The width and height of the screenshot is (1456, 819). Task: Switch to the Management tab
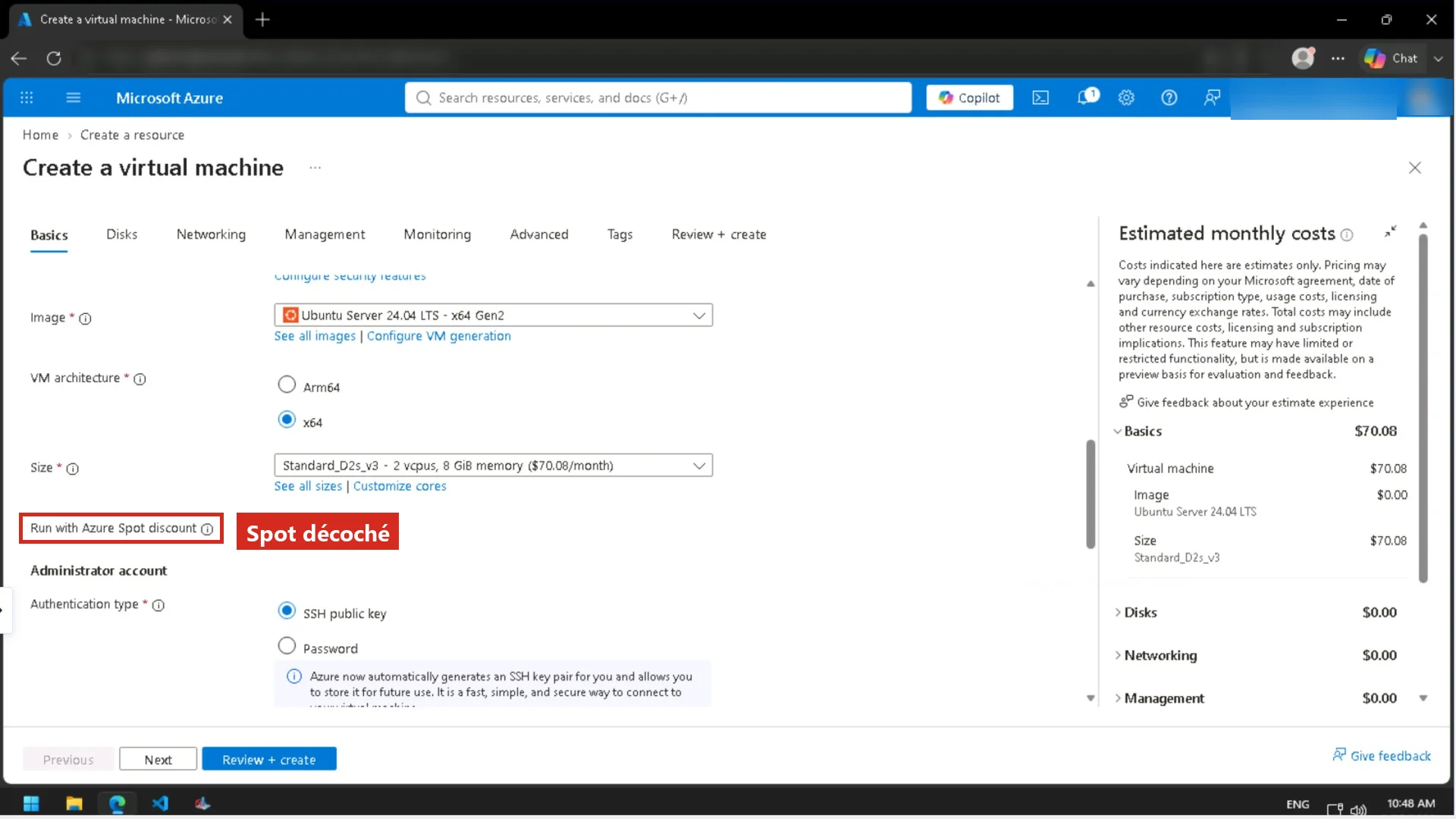325,235
